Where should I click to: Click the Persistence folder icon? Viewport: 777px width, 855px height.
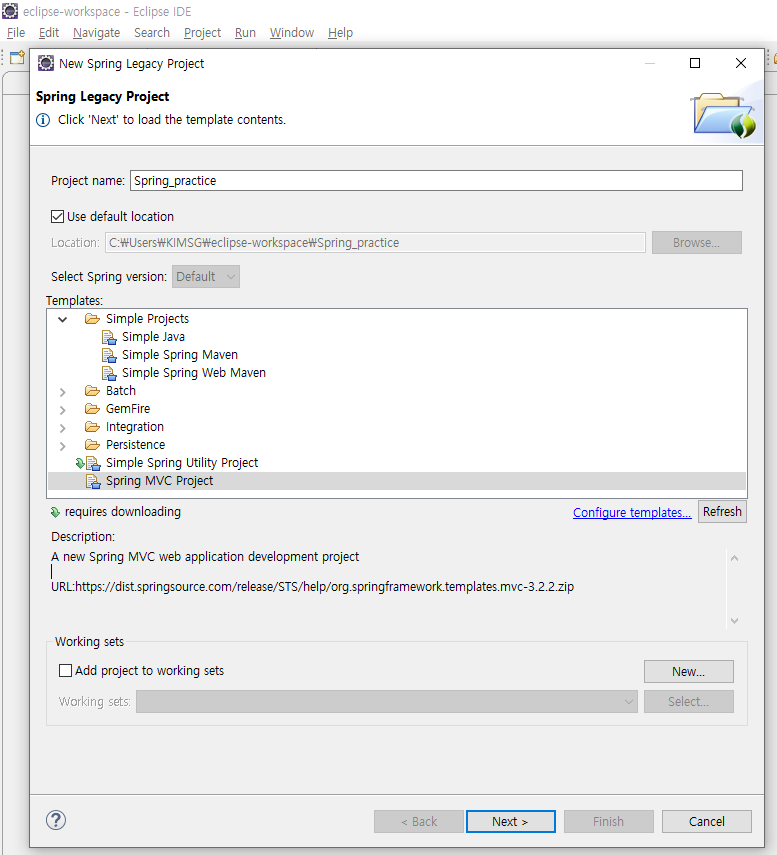(x=92, y=444)
